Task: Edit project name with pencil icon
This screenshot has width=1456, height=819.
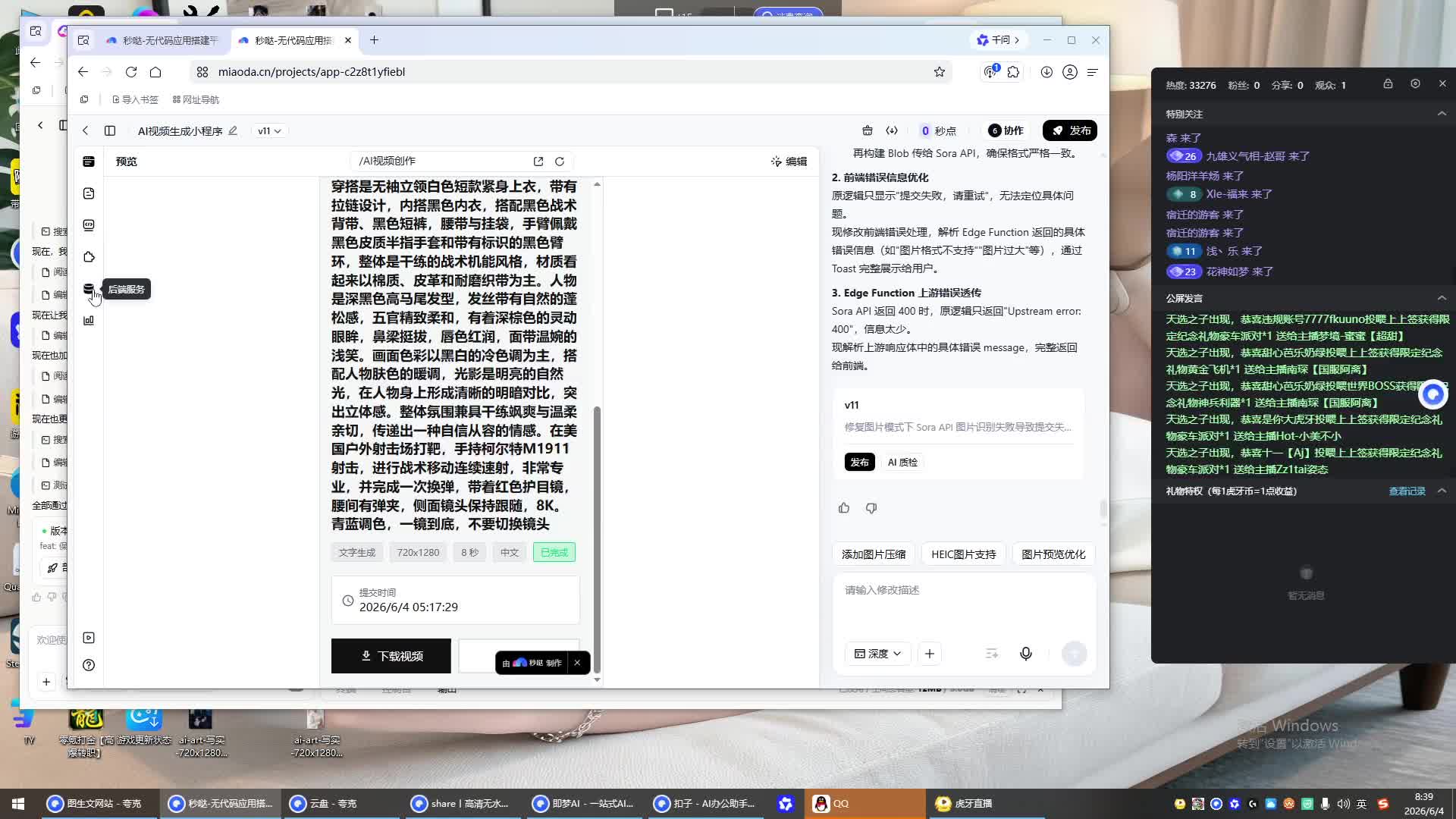Action: [x=233, y=130]
